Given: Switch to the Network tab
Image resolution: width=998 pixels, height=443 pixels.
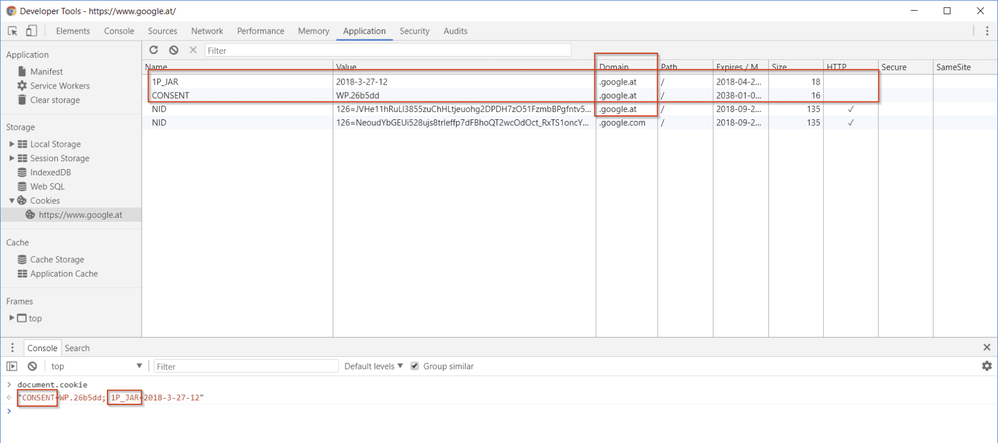Looking at the screenshot, I should [x=207, y=31].
